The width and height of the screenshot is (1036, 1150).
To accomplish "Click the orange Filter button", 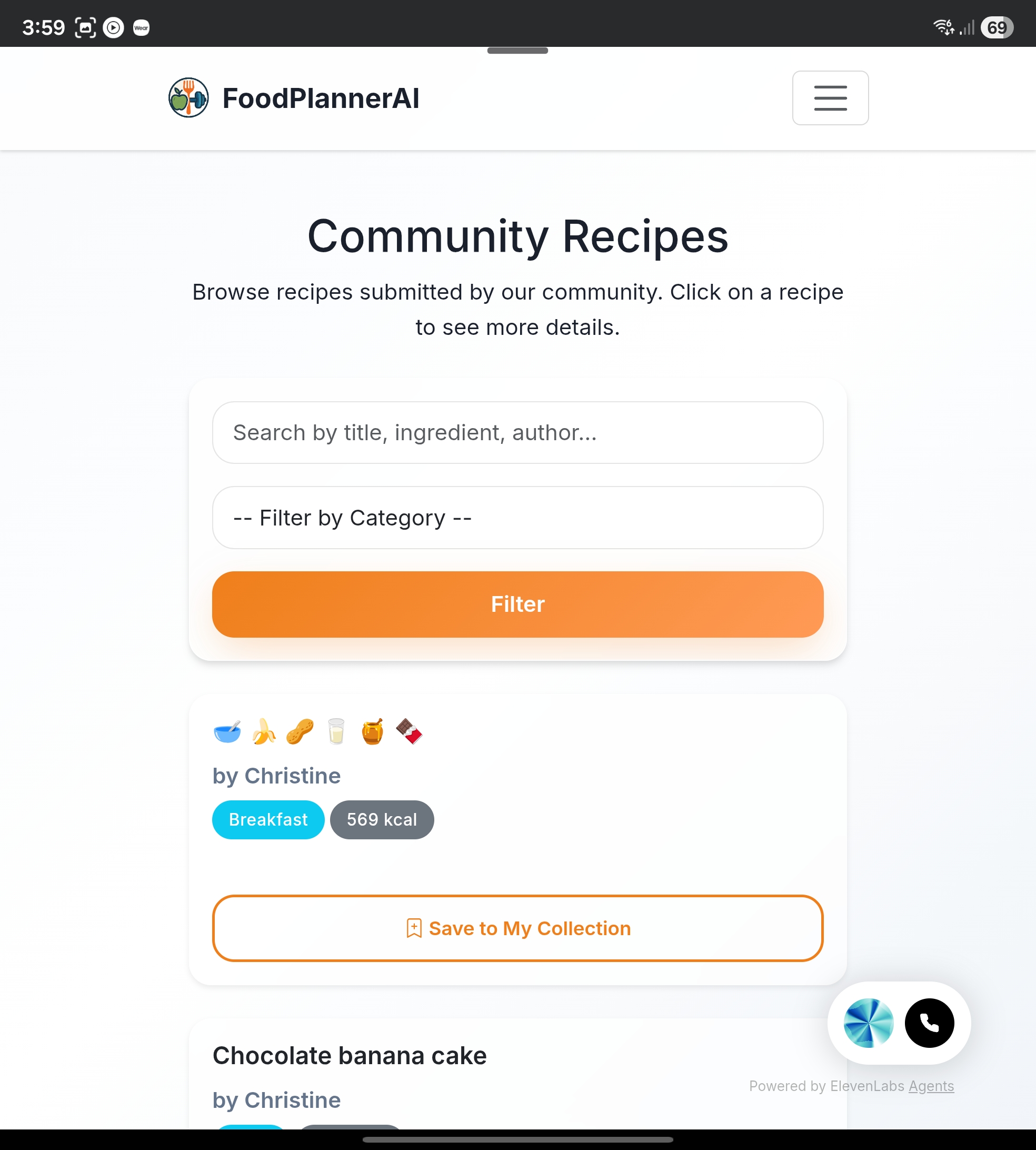I will click(x=517, y=604).
